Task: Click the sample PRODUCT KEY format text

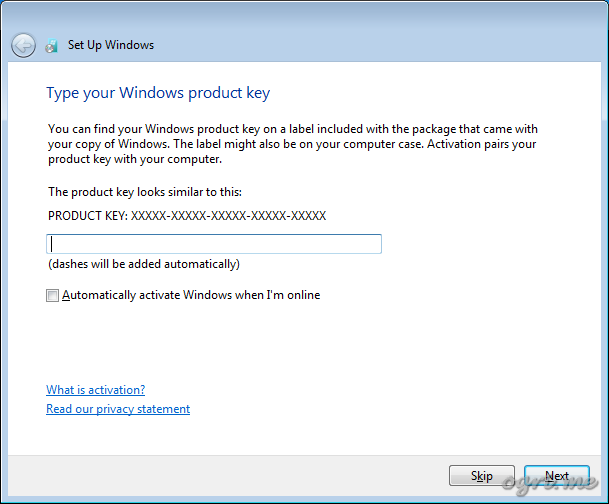Action: click(x=187, y=216)
